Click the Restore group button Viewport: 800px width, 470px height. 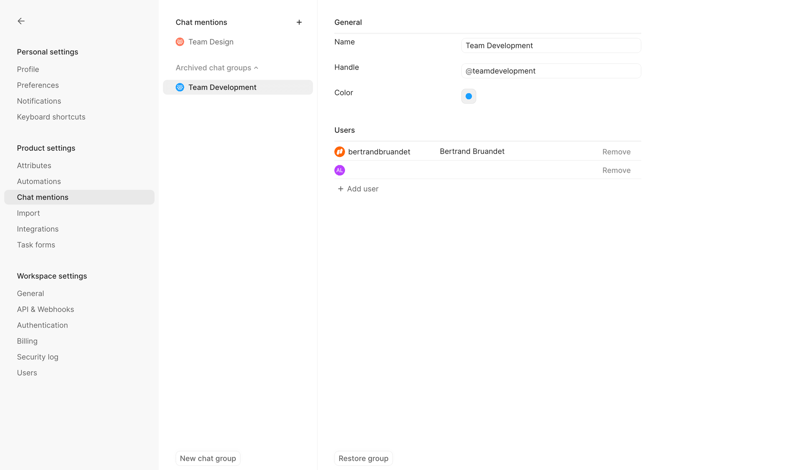point(363,458)
